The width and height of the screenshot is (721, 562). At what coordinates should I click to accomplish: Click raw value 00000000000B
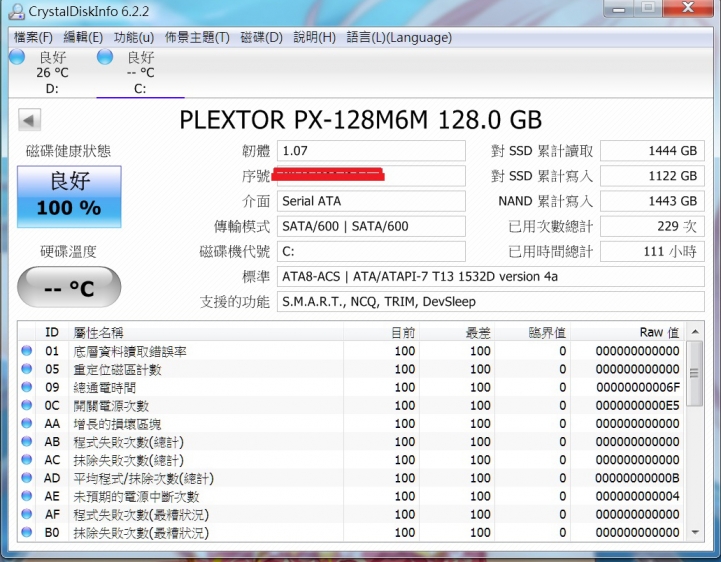click(637, 478)
